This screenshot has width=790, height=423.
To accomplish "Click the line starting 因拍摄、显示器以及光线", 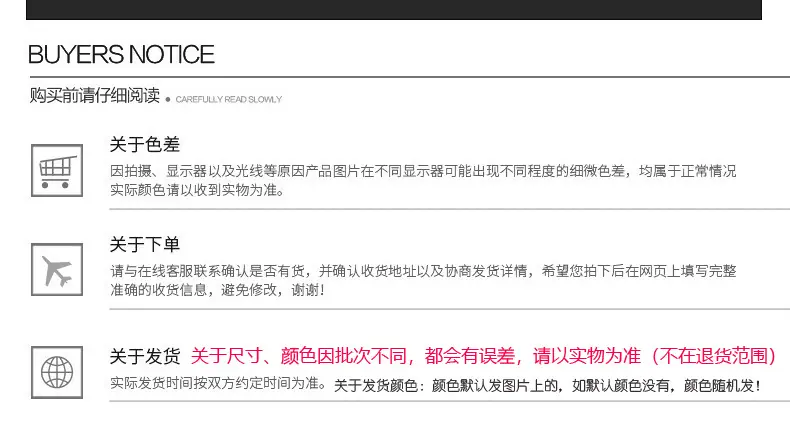I will (423, 171).
